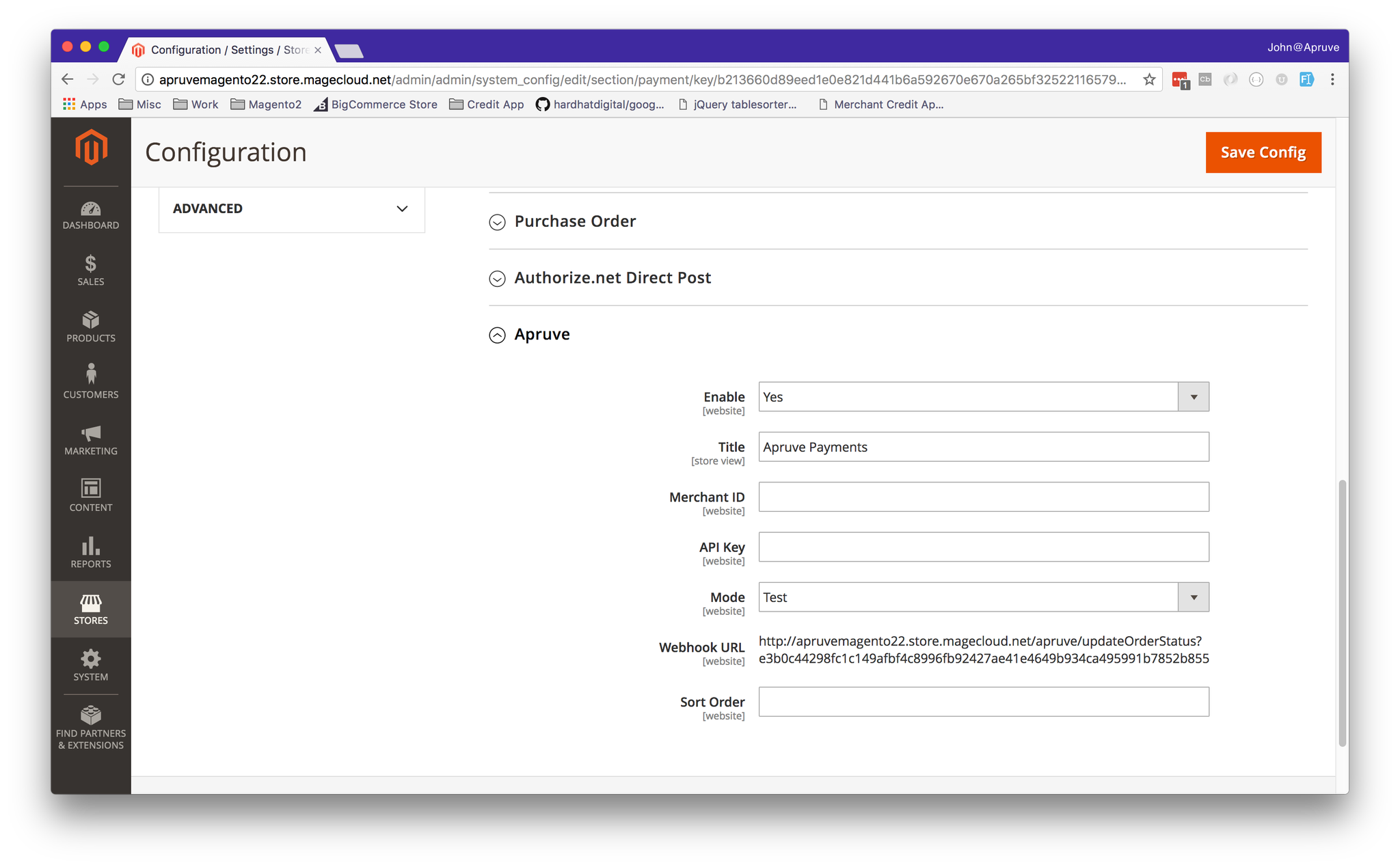Screen dimensions: 1400x867
Task: Click the Marketing megaphone icon
Action: point(90,433)
